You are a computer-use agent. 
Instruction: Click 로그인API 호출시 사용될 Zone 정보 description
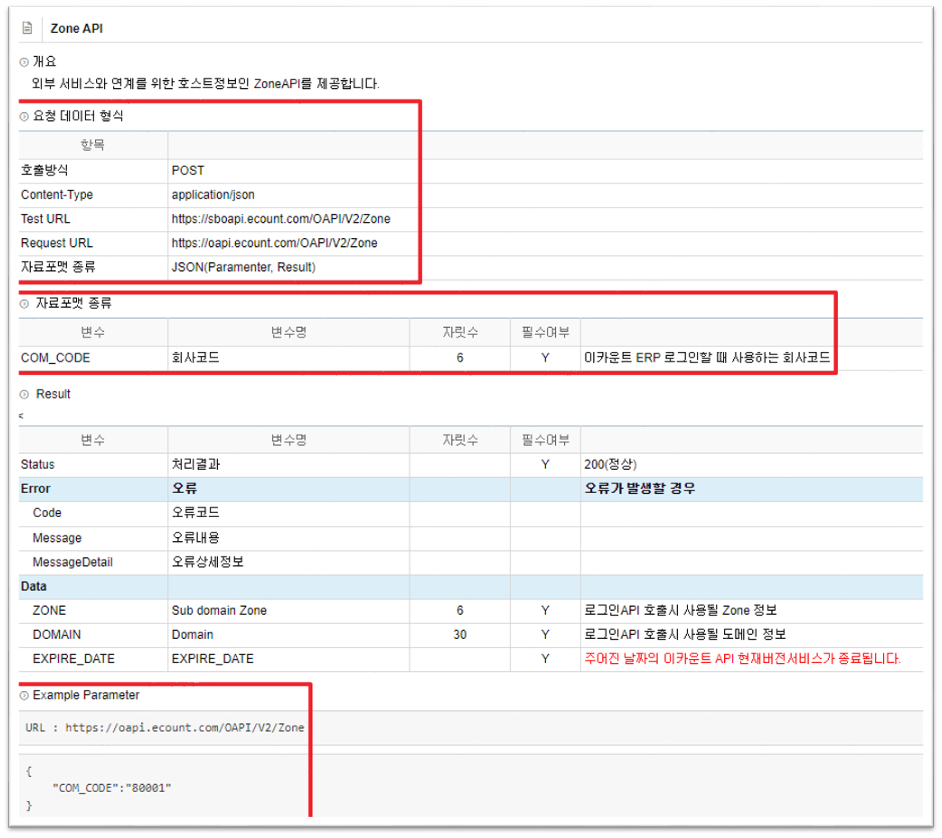pos(681,611)
